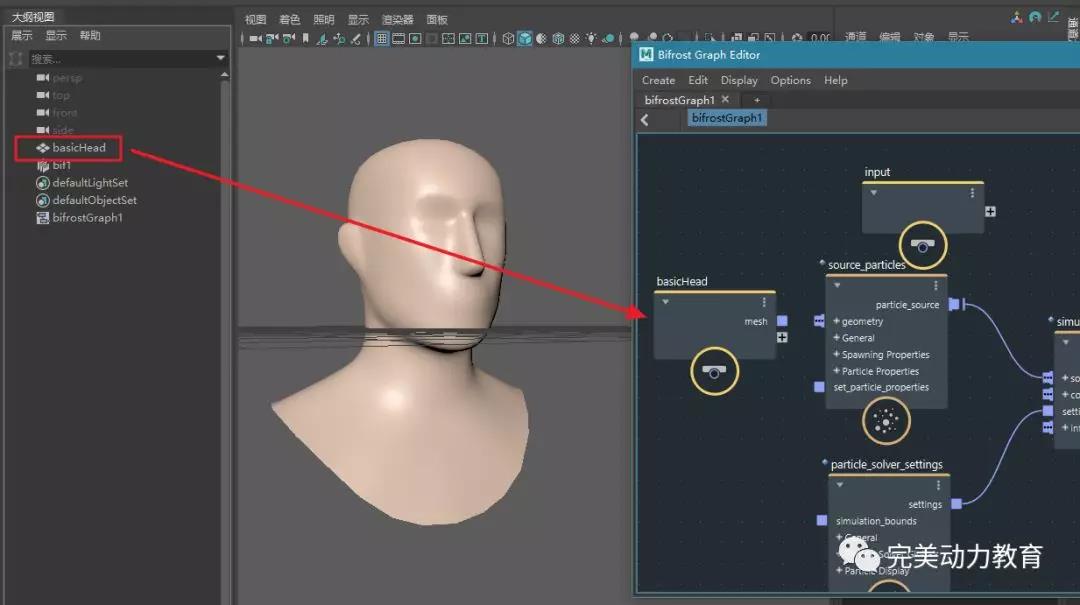The width and height of the screenshot is (1080, 605).
Task: Click the input node's round icon
Action: point(923,244)
